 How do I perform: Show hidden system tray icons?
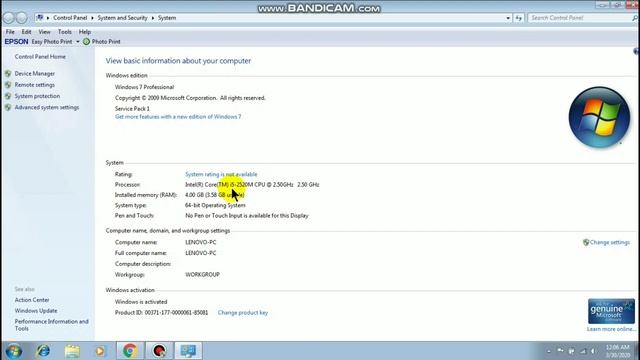tap(549, 351)
